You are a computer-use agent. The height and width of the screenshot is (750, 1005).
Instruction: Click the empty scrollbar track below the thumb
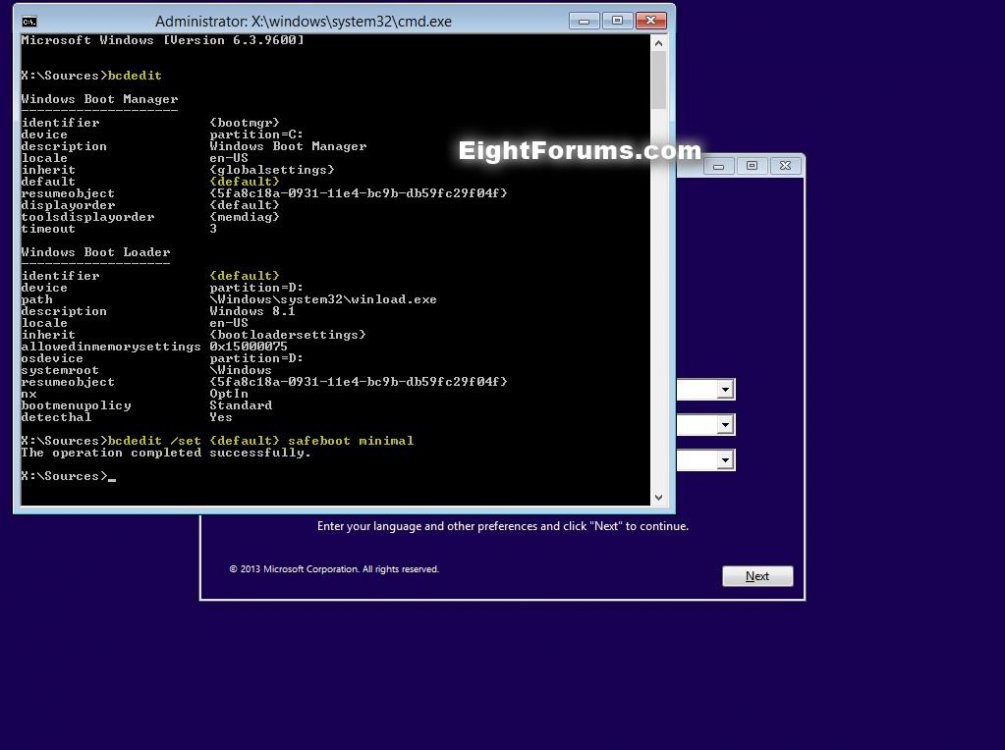658,300
